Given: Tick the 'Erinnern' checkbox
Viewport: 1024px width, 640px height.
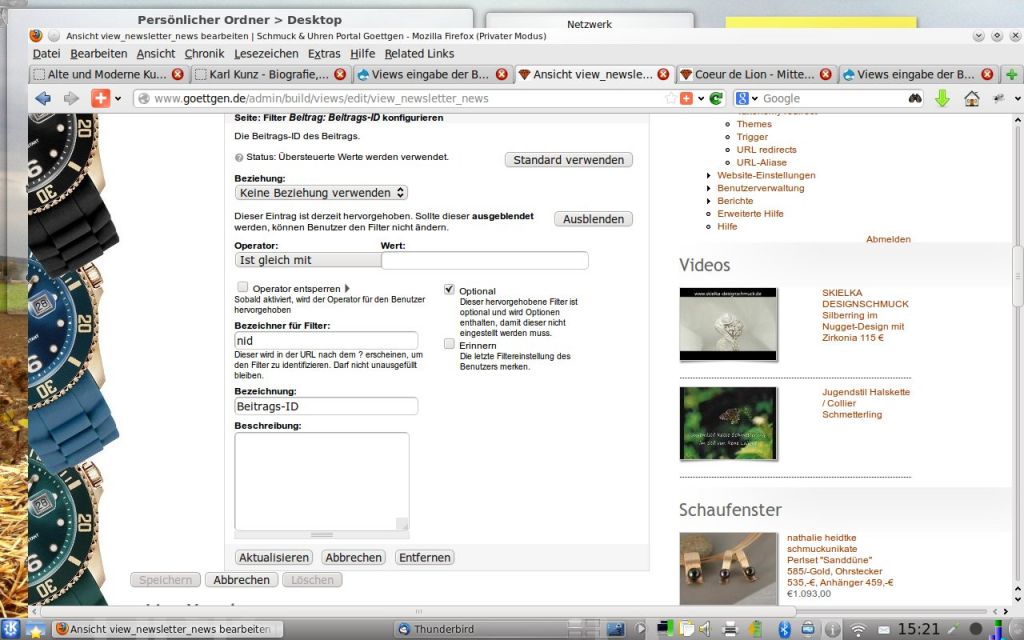Looking at the screenshot, I should point(449,344).
